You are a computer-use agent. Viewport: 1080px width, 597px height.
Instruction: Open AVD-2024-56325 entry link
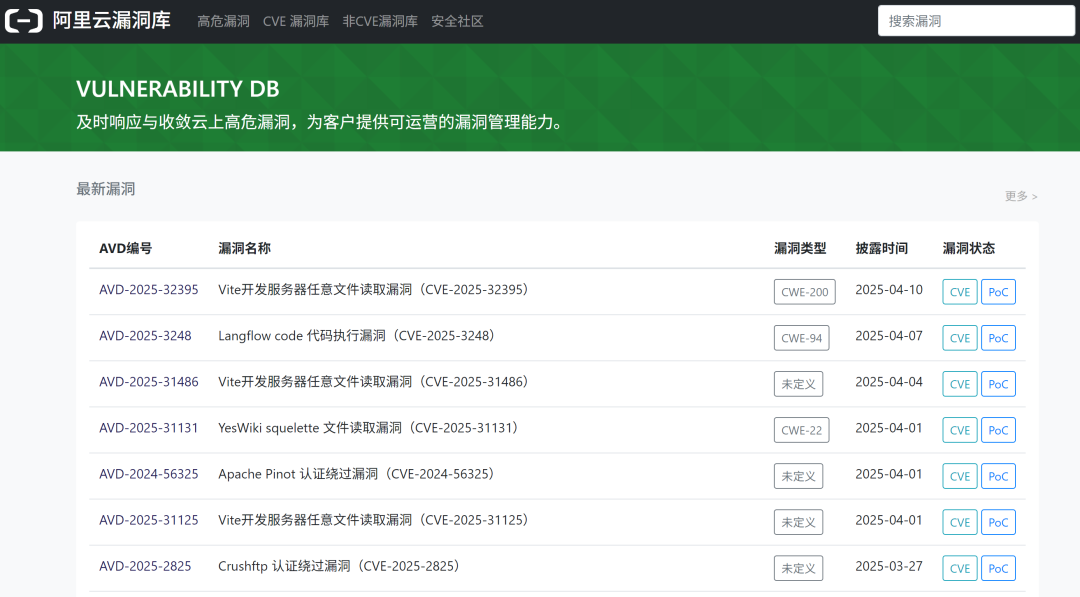[x=149, y=474]
